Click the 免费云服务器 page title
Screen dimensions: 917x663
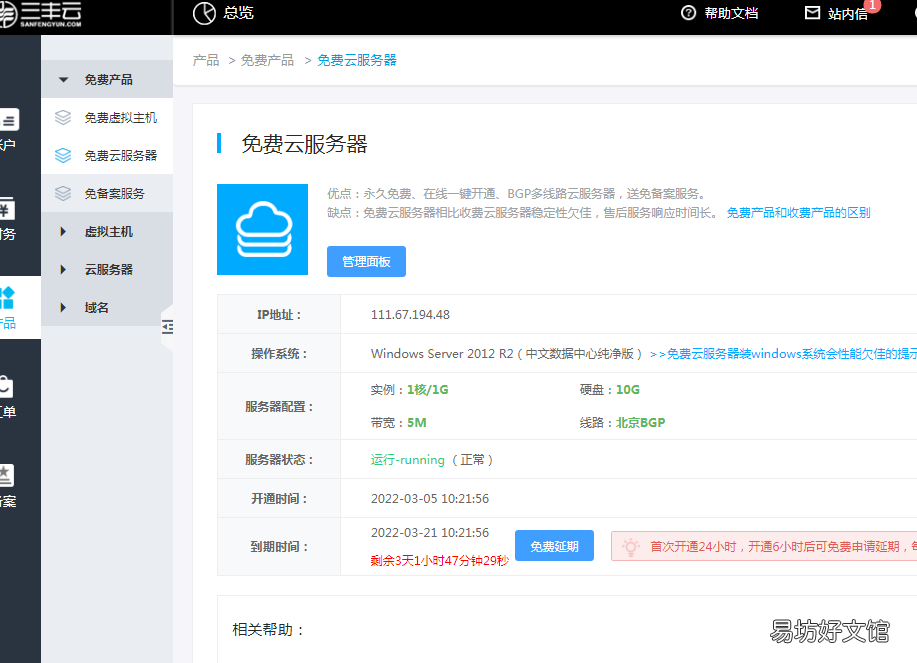pos(304,144)
